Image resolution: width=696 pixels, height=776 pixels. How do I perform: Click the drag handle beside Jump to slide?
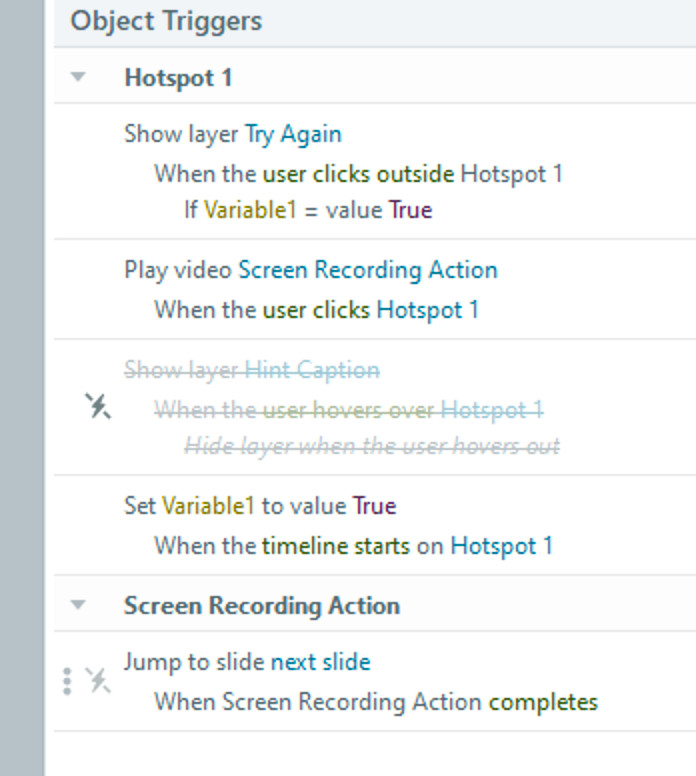(x=67, y=681)
